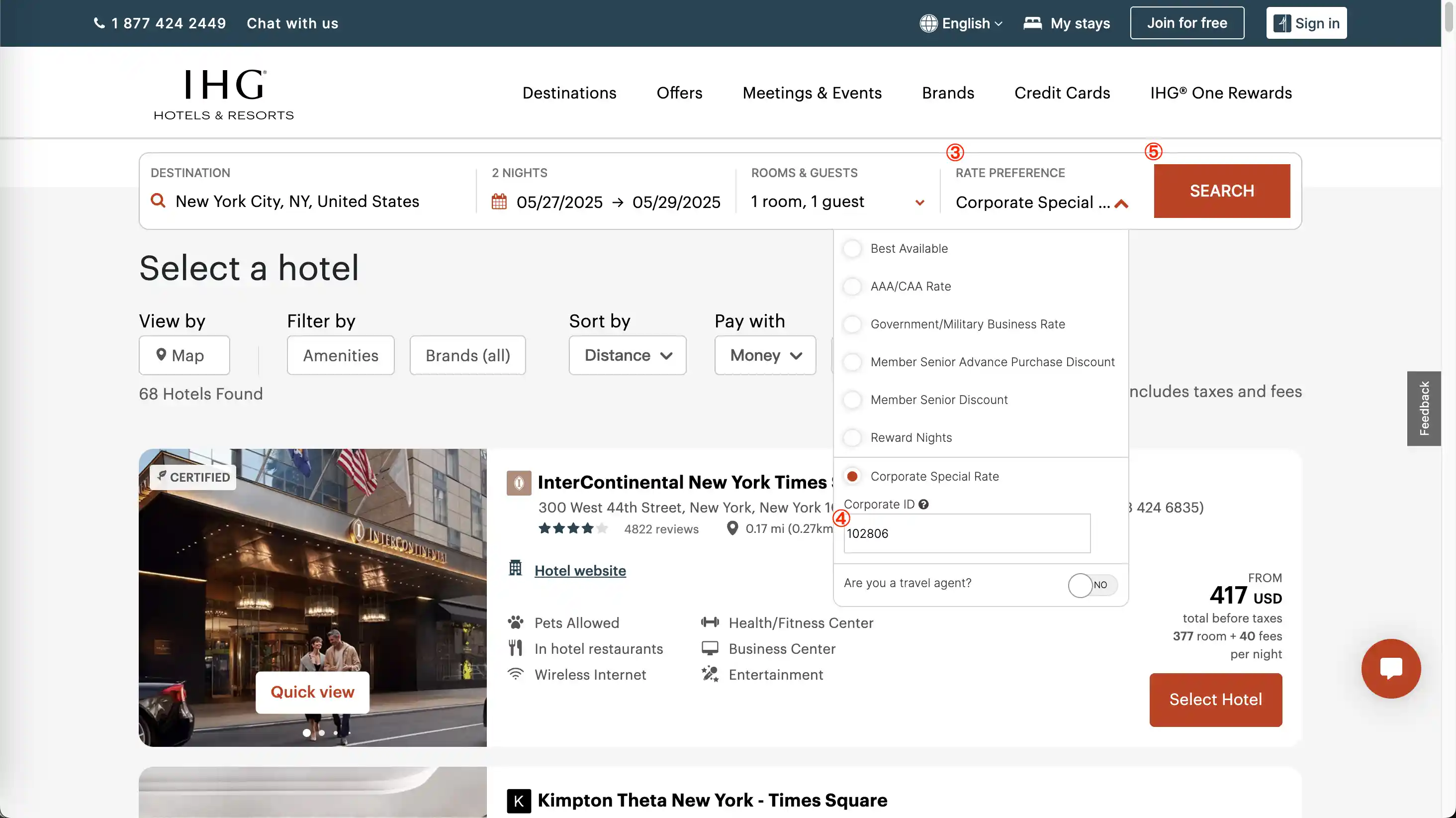The width and height of the screenshot is (1456, 818).
Task: Click the check-out date 05/29/2025
Action: coord(676,202)
